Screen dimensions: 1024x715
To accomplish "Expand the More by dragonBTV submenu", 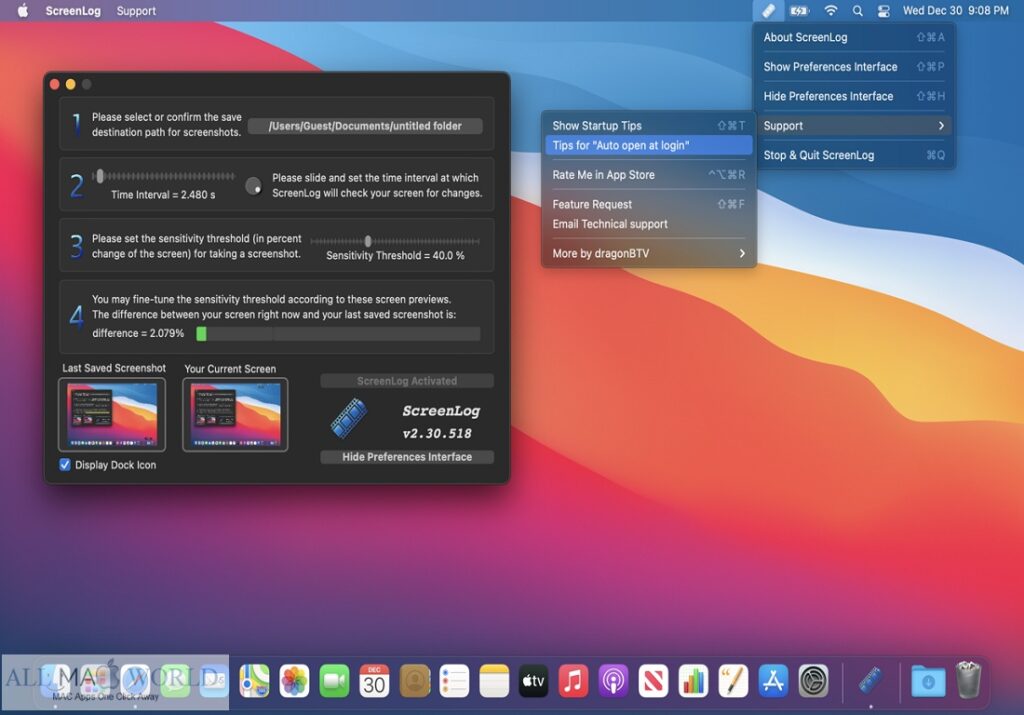I will tap(648, 253).
